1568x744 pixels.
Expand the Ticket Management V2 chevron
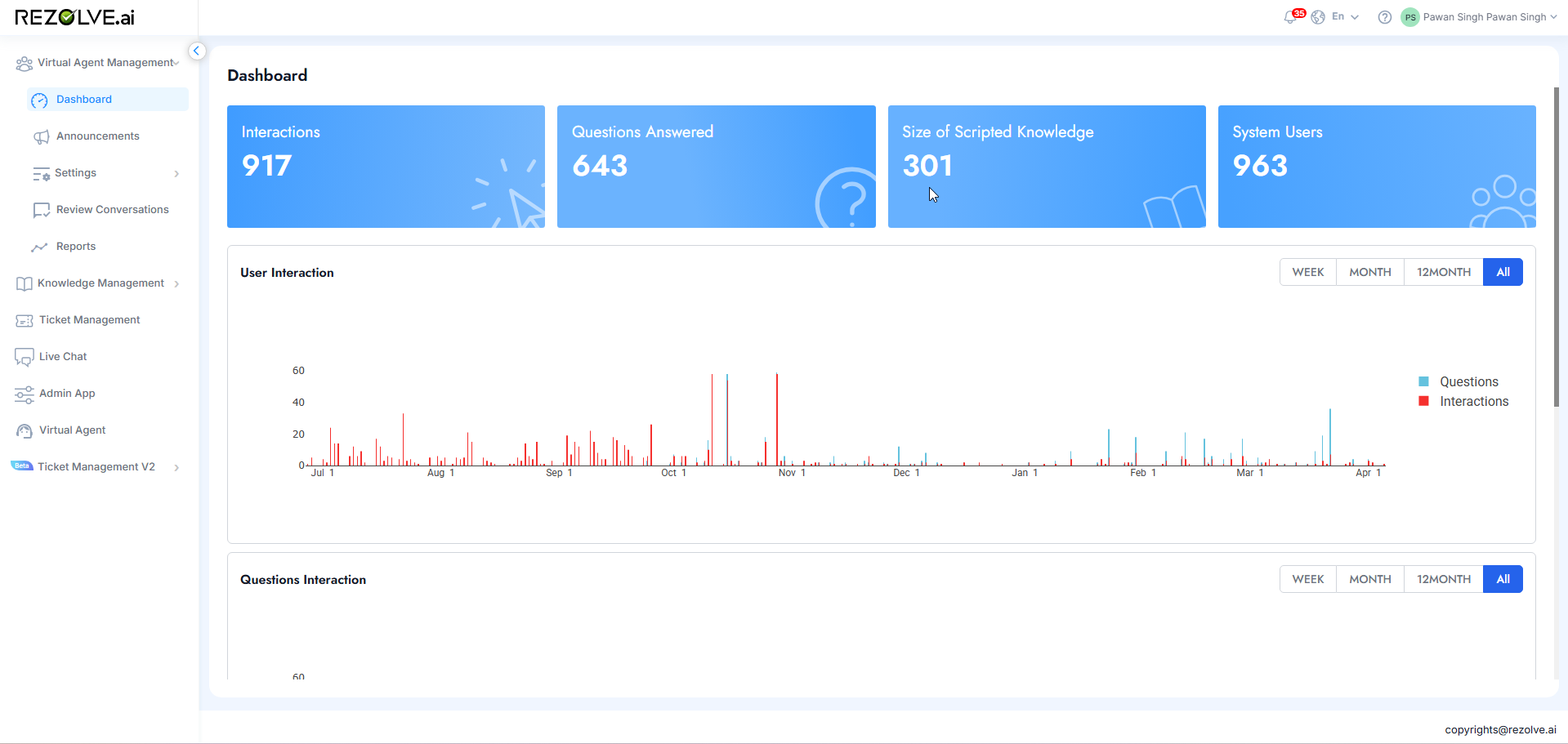176,468
